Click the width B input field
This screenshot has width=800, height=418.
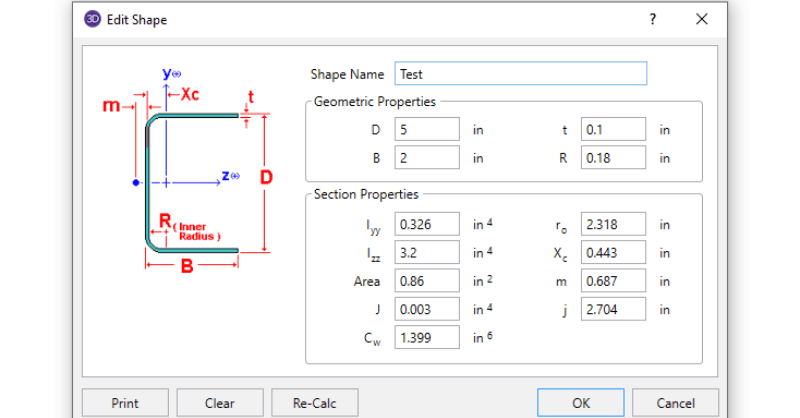427,158
